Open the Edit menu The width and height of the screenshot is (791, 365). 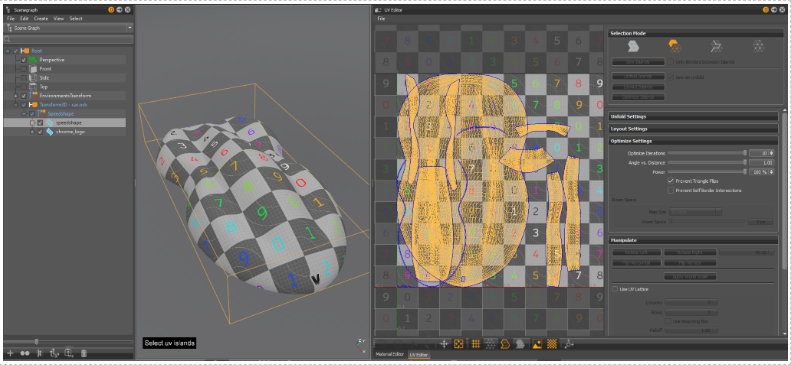(24, 19)
